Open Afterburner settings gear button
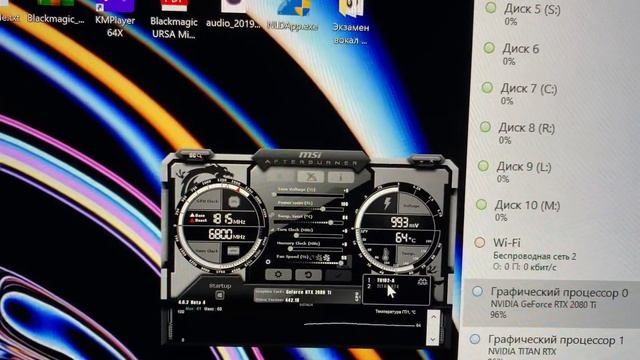This screenshot has height=360, width=640. [x=278, y=275]
